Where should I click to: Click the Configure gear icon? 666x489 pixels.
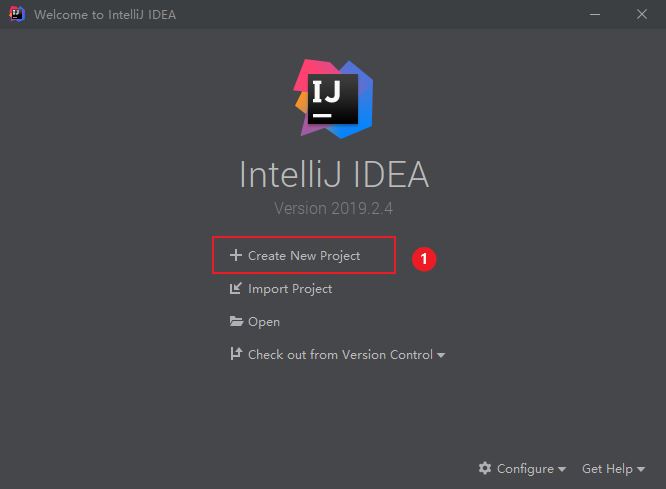[x=485, y=468]
